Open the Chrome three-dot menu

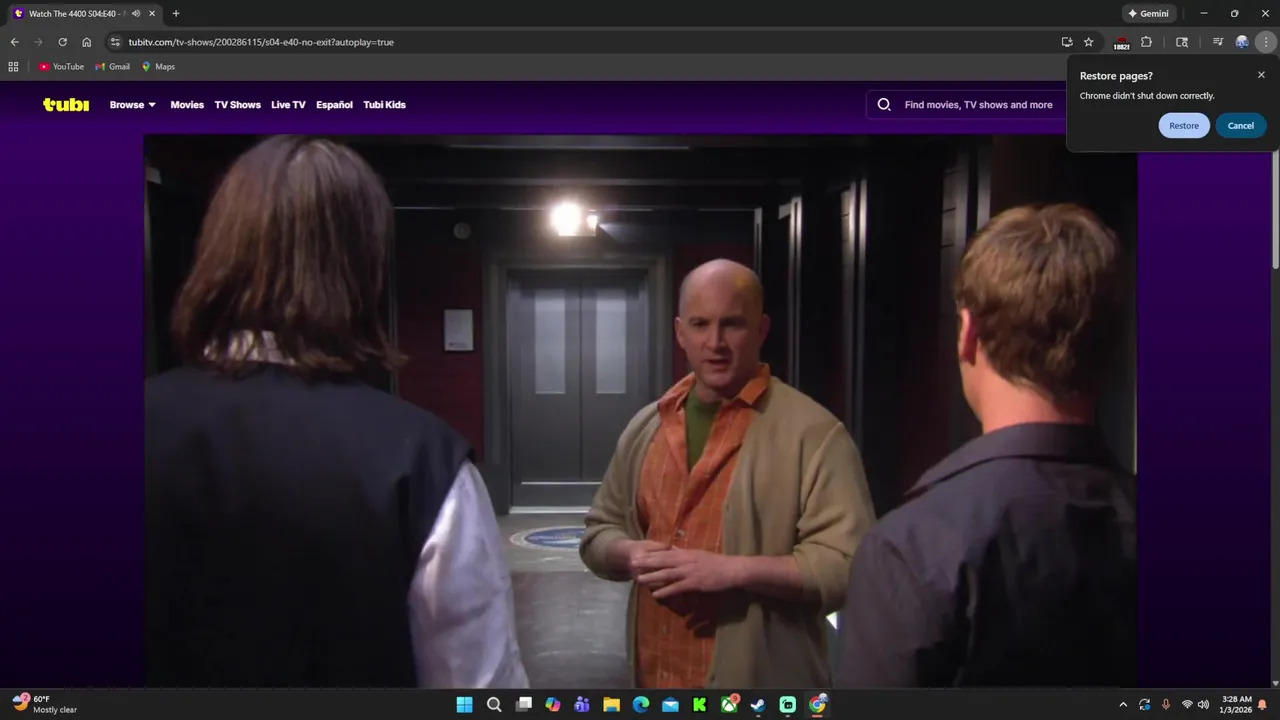coord(1266,42)
